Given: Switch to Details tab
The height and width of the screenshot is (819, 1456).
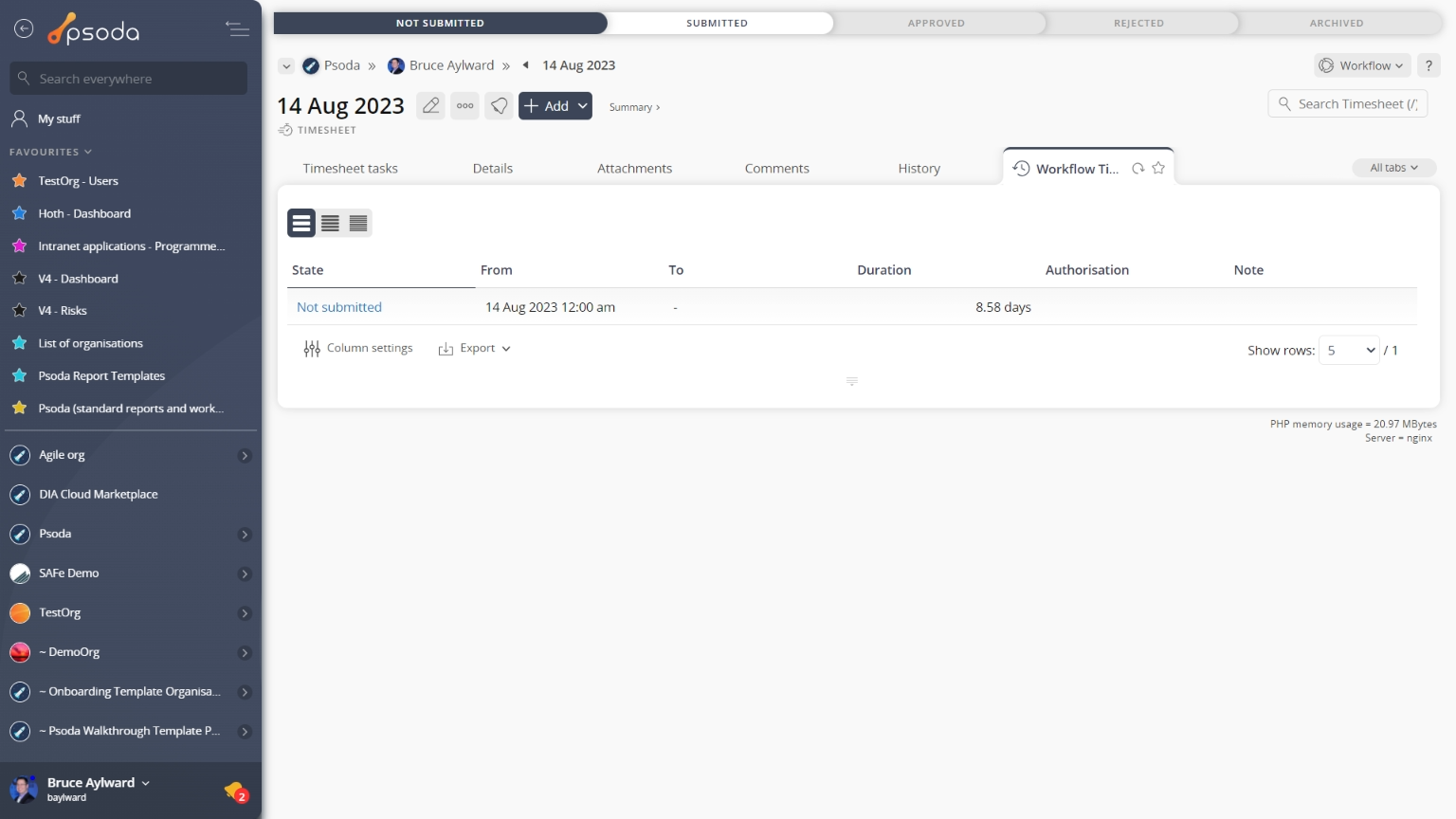Looking at the screenshot, I should pyautogui.click(x=493, y=169).
